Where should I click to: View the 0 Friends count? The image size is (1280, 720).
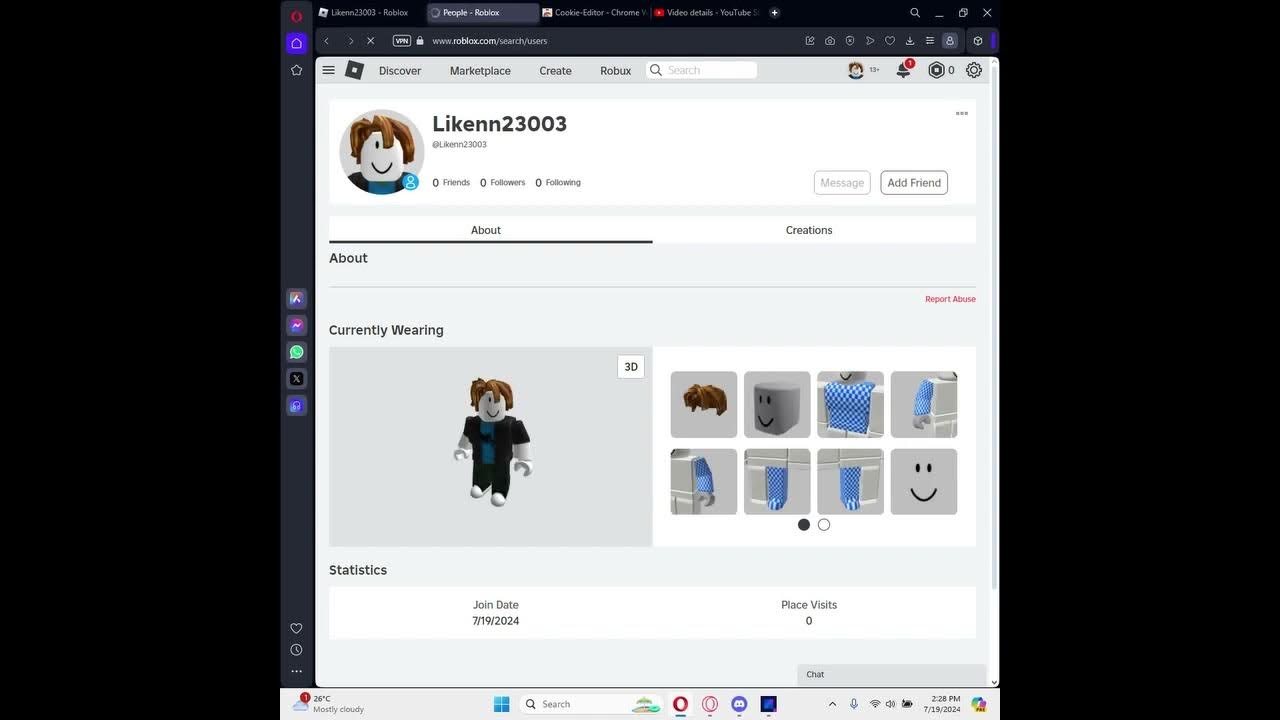[x=451, y=183]
